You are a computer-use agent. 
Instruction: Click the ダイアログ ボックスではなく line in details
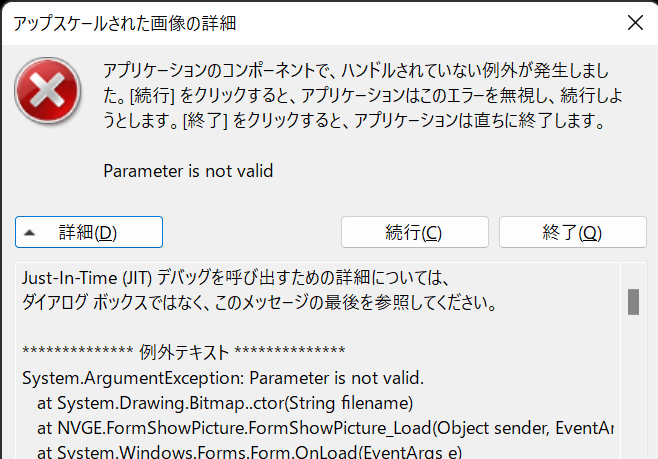259,303
